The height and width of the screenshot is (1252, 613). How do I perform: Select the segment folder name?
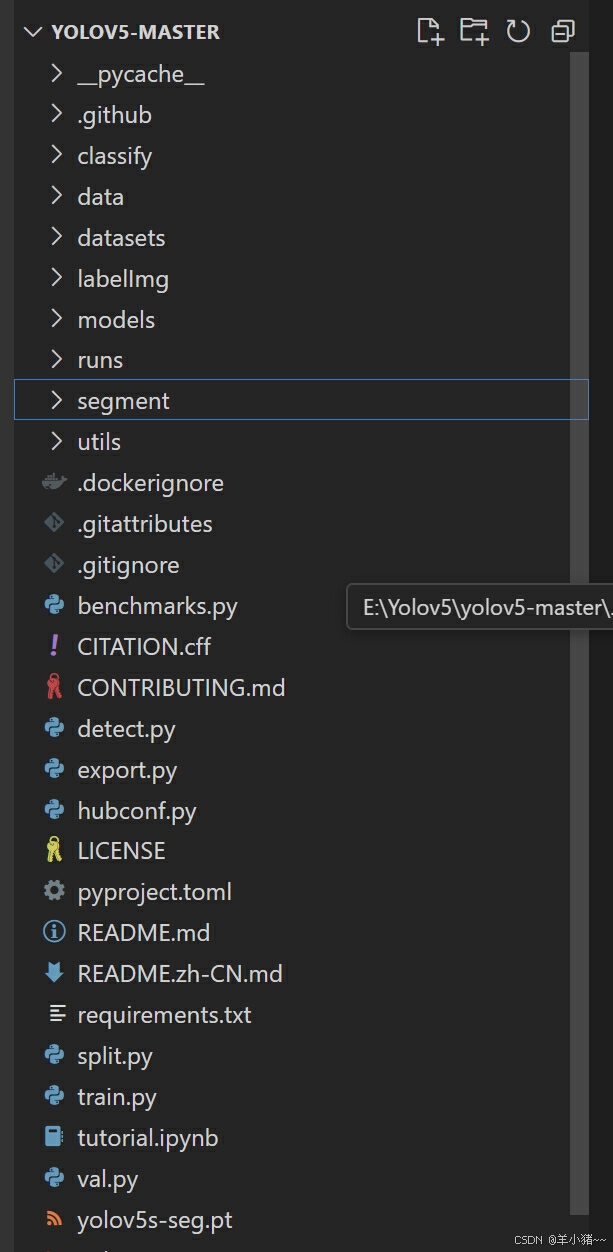tap(124, 401)
